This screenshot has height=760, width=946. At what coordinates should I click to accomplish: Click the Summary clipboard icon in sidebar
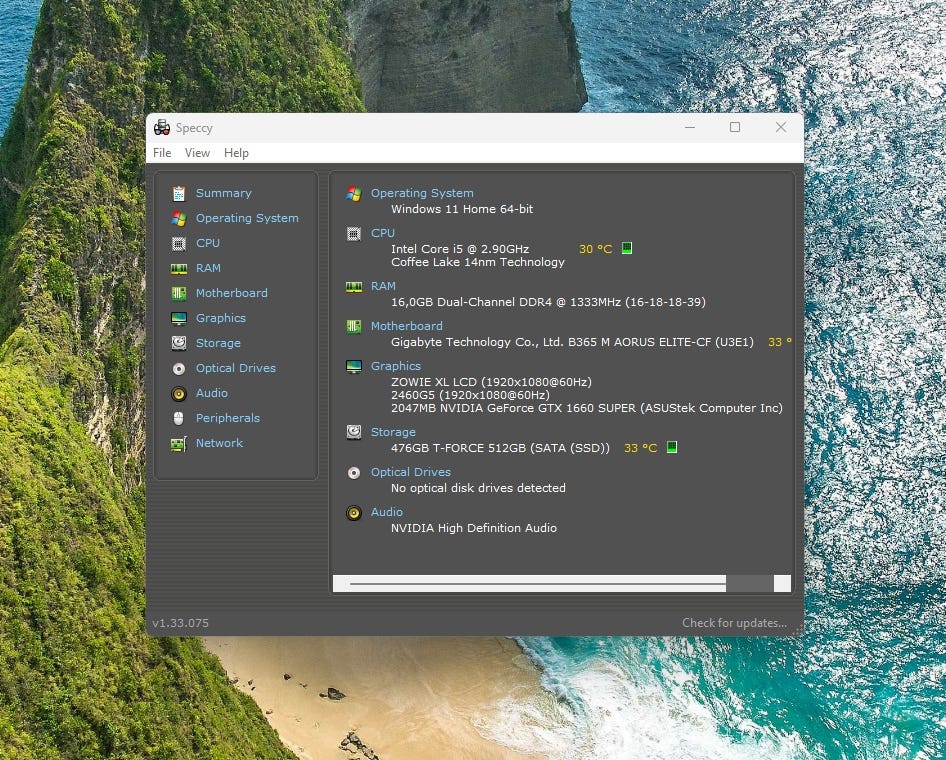(179, 193)
